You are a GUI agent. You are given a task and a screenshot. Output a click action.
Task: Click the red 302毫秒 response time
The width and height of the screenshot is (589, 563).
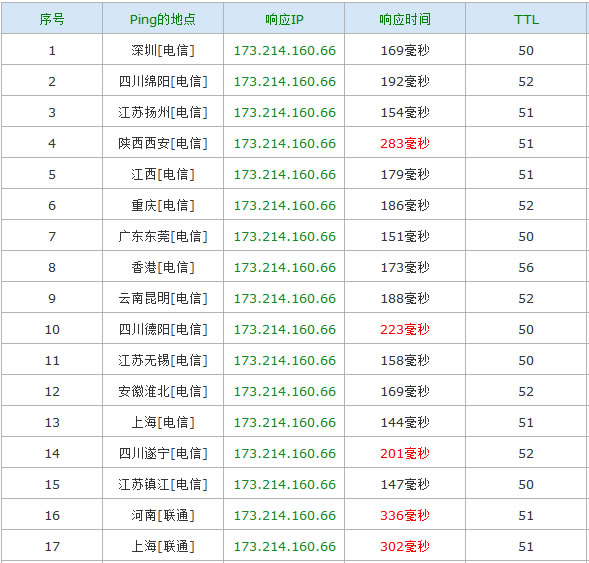pos(405,546)
